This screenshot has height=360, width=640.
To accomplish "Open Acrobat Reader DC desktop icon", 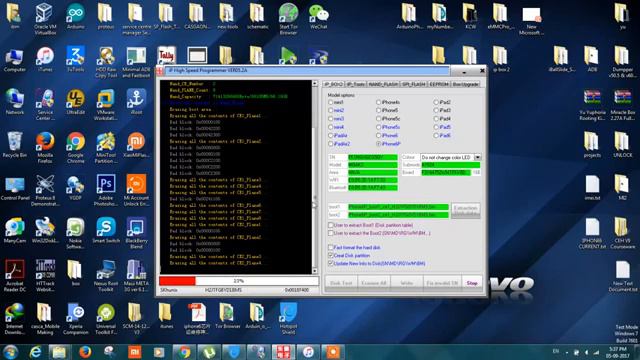I will pos(15,275).
